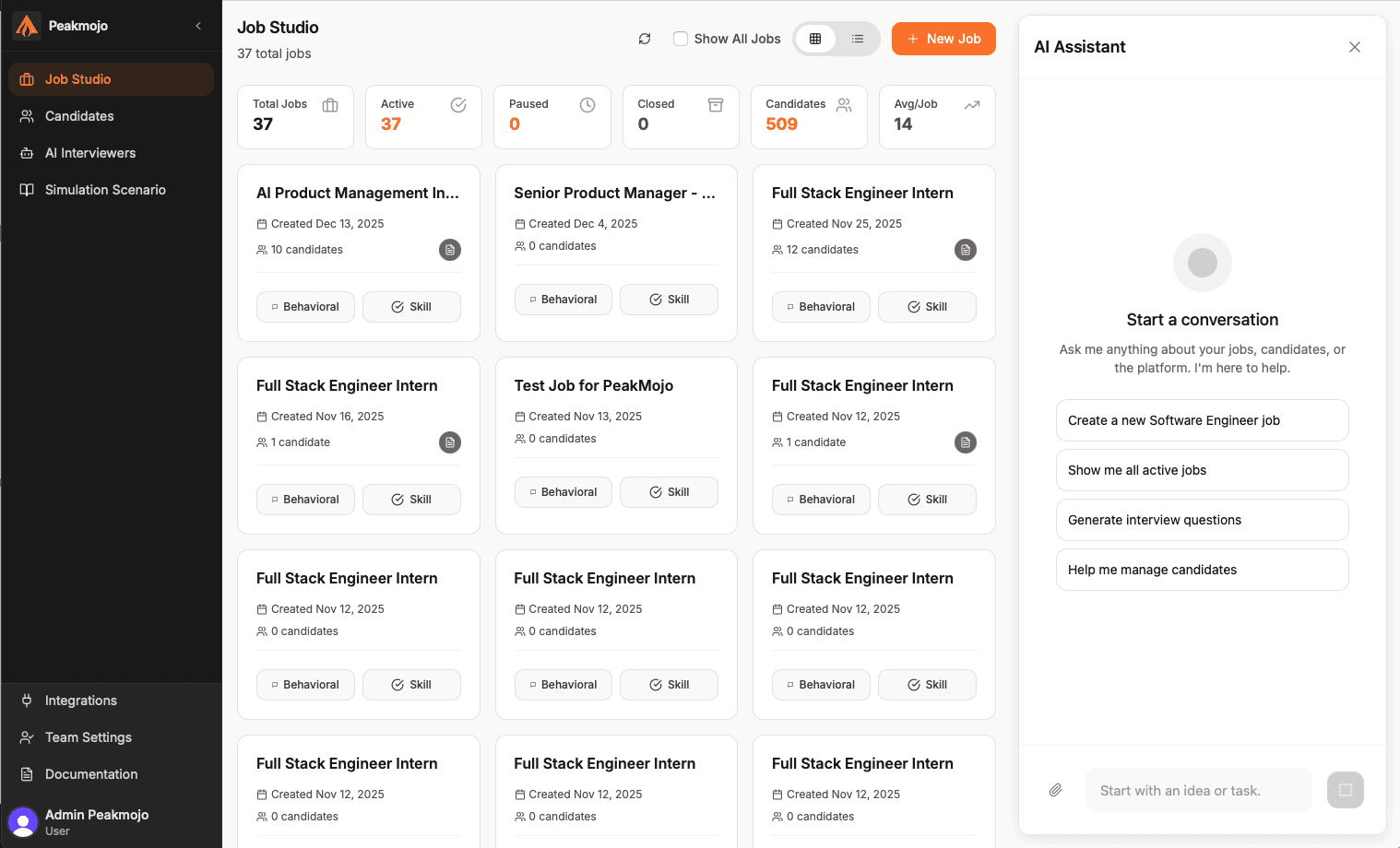Select Skill on AI Product Management card

coord(411,307)
